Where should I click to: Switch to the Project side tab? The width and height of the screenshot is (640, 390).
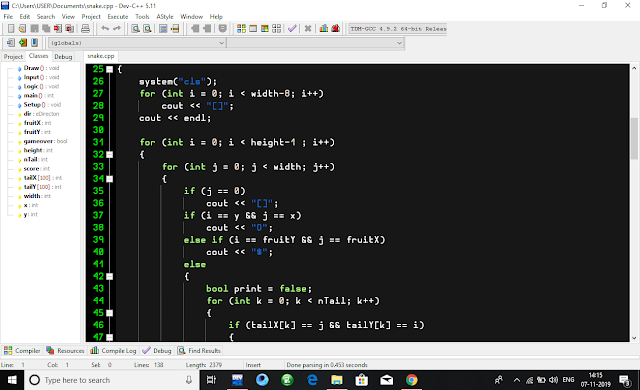click(13, 57)
